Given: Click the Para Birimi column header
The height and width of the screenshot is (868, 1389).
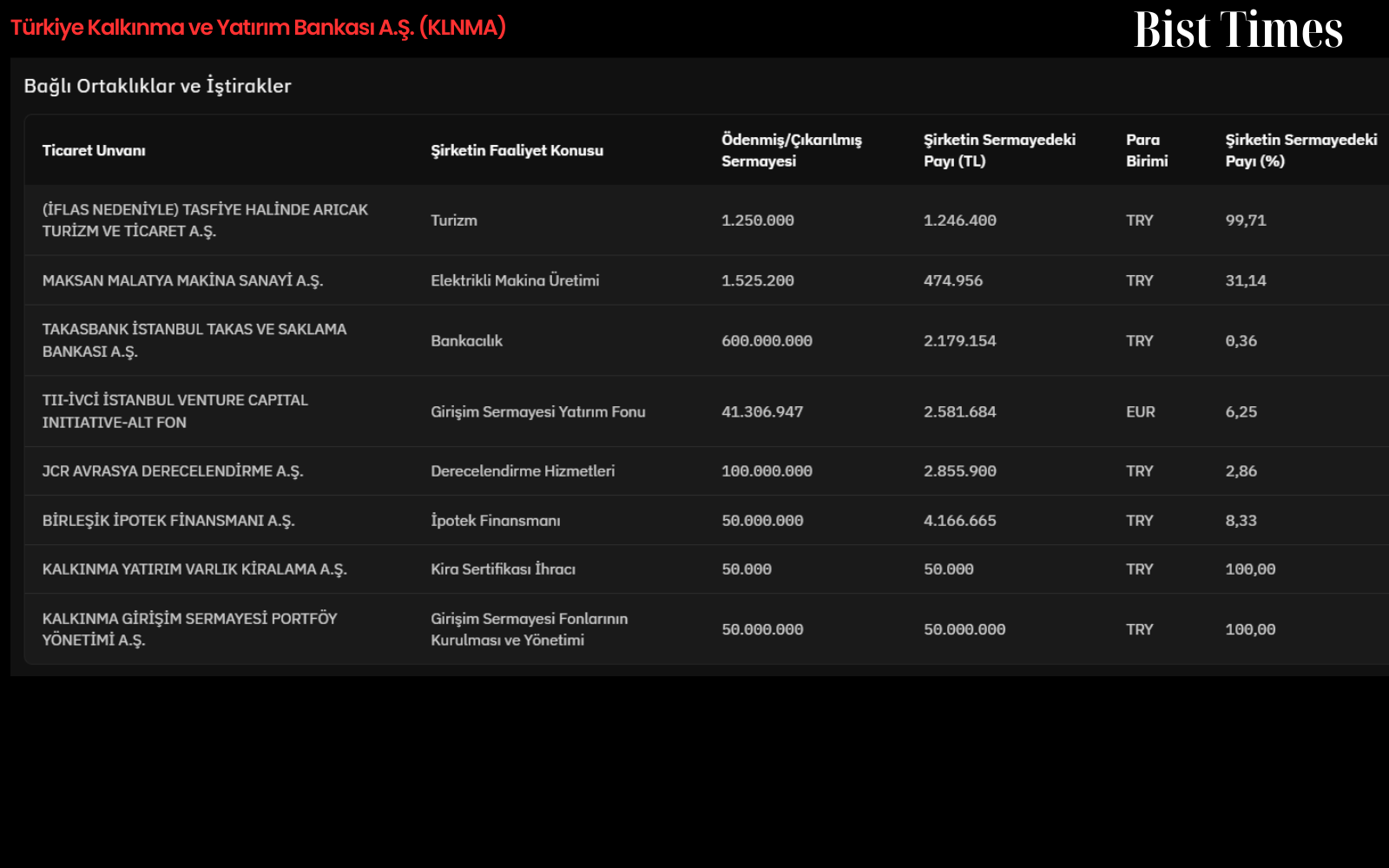Looking at the screenshot, I should 1147,150.
